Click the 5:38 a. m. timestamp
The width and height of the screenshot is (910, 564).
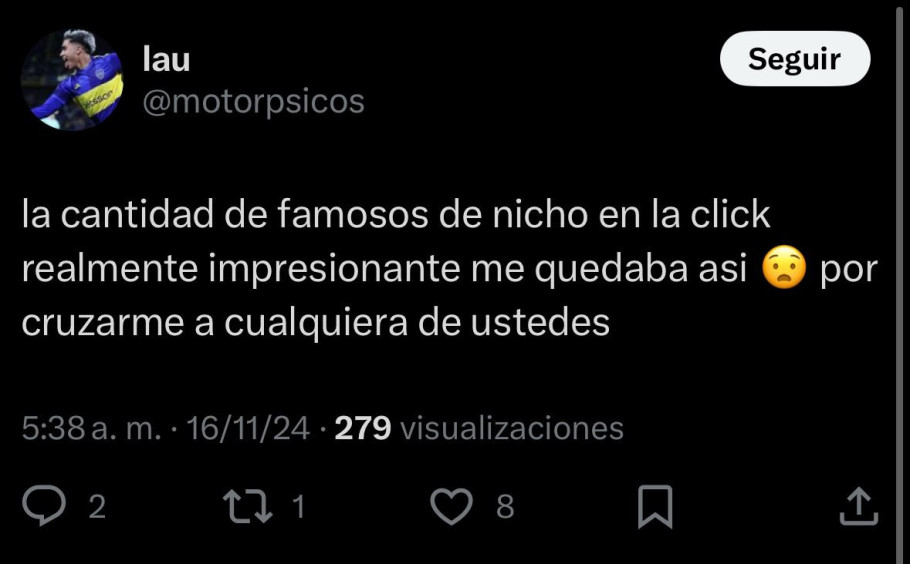point(92,428)
